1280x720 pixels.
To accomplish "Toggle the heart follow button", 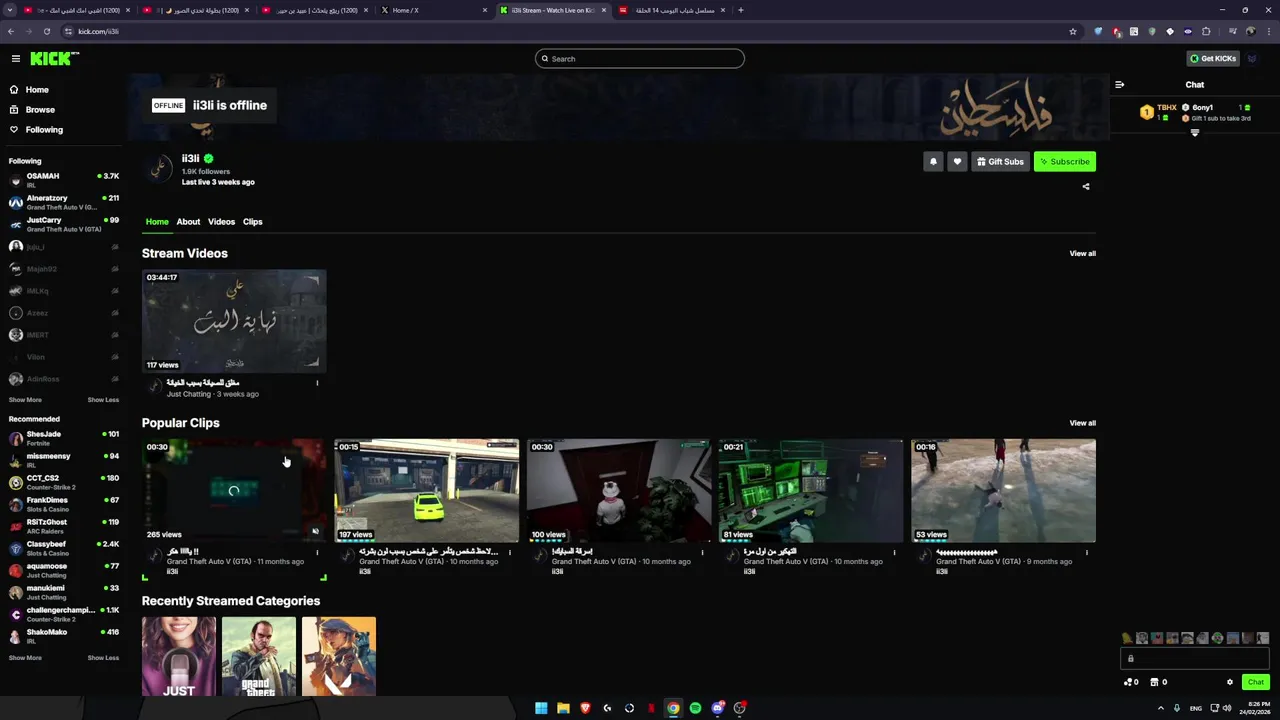I will 957,162.
